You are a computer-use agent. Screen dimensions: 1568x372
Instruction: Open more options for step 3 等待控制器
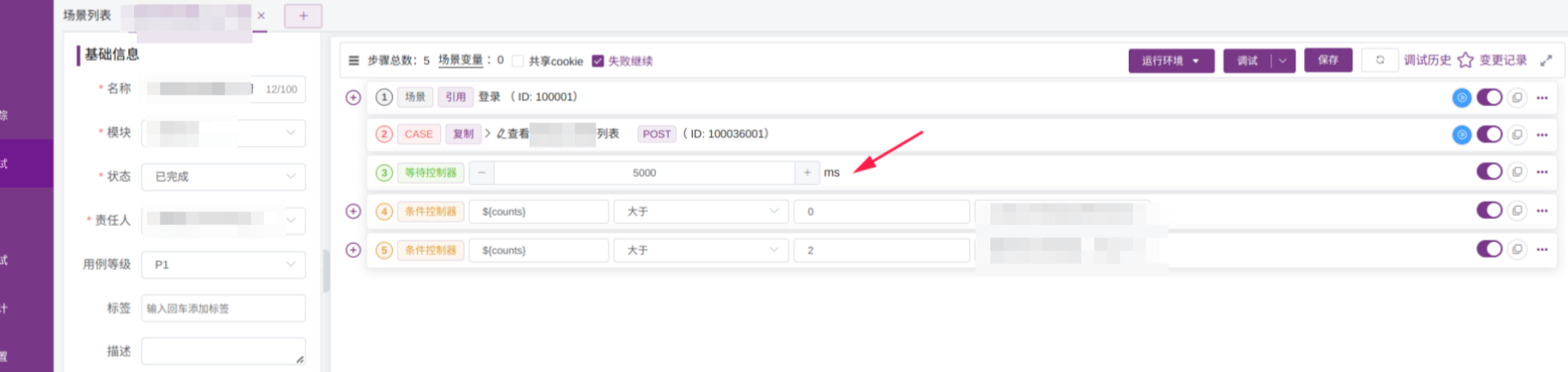point(1542,172)
